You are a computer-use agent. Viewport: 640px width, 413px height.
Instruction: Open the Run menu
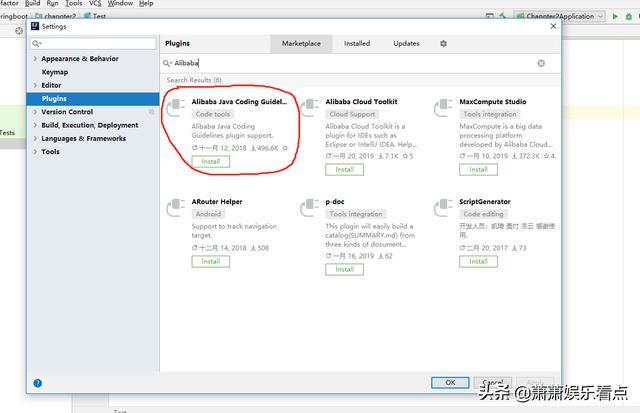click(52, 3)
